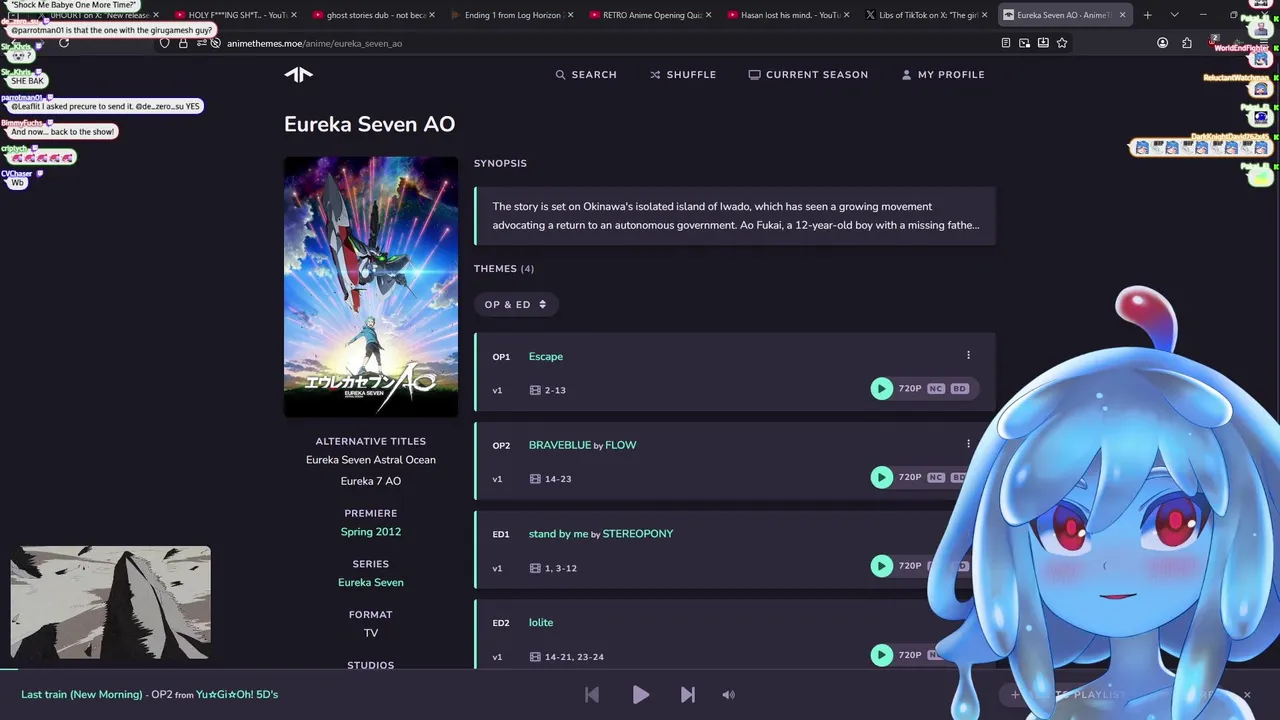Click the Eureka Seven AO page title
The width and height of the screenshot is (1280, 720).
pos(369,124)
